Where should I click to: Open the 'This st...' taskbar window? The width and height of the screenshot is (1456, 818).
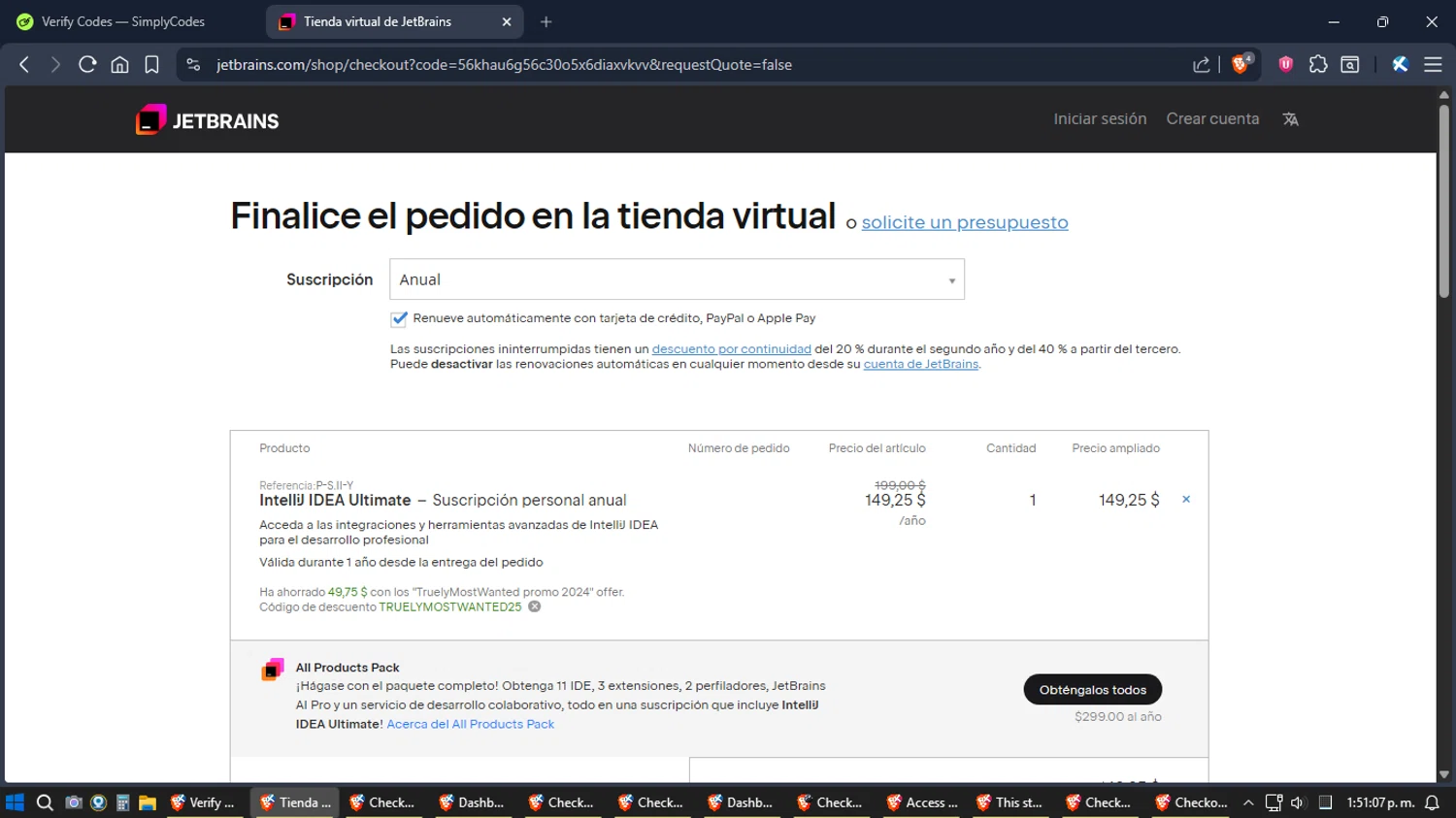coord(1009,802)
